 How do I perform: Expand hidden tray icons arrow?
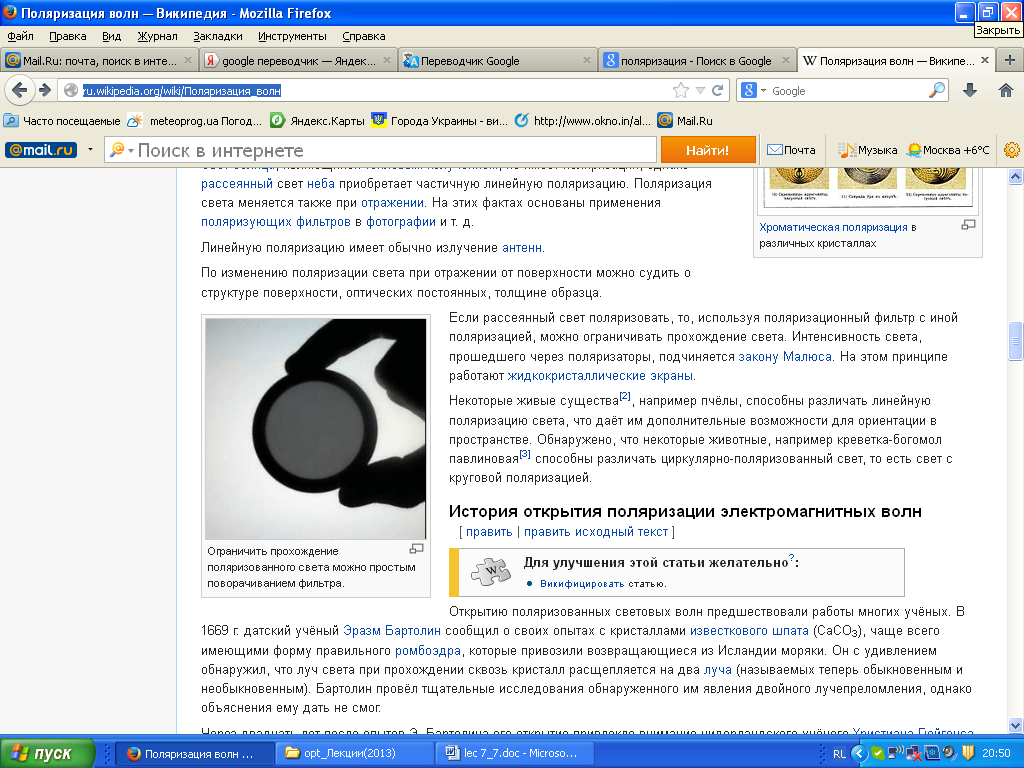(x=859, y=754)
